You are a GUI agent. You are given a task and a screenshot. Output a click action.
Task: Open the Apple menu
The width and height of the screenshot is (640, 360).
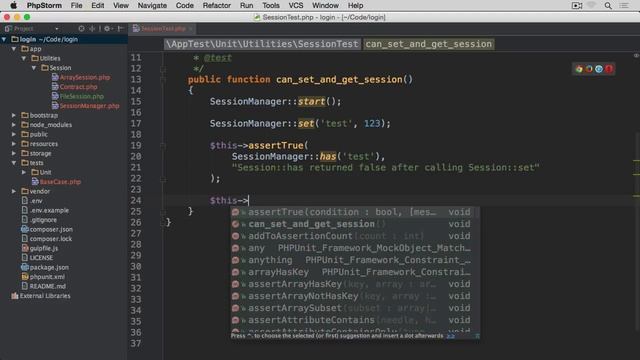click(x=13, y=5)
